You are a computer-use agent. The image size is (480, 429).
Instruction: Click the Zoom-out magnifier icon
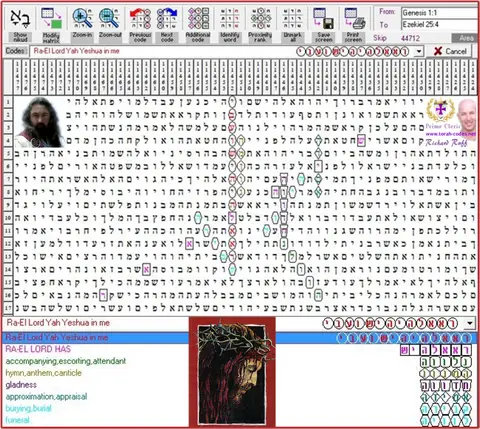tap(109, 18)
